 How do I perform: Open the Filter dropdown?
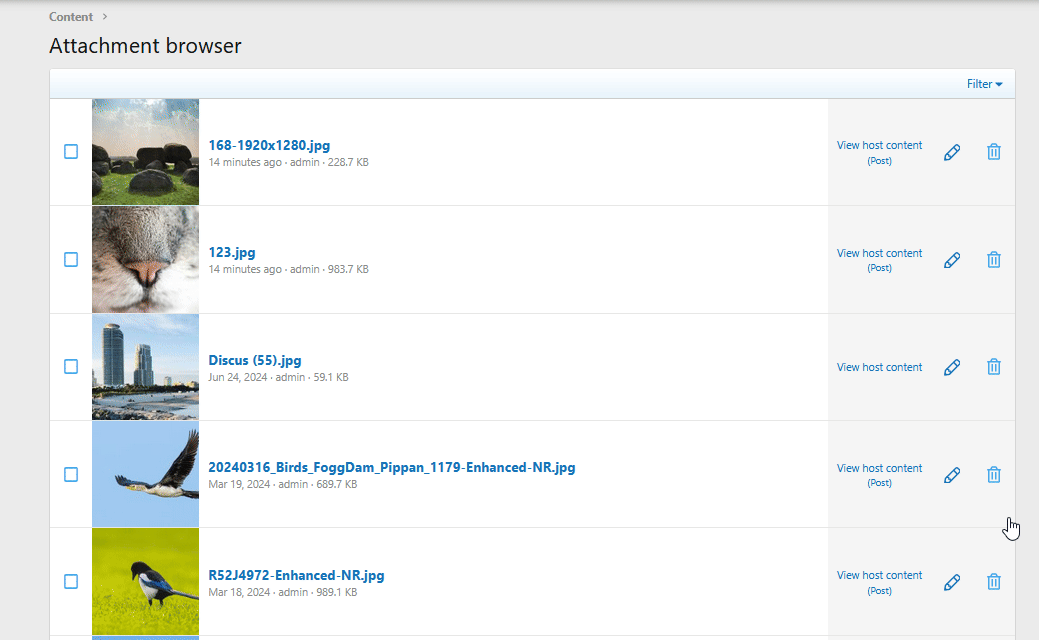click(984, 84)
